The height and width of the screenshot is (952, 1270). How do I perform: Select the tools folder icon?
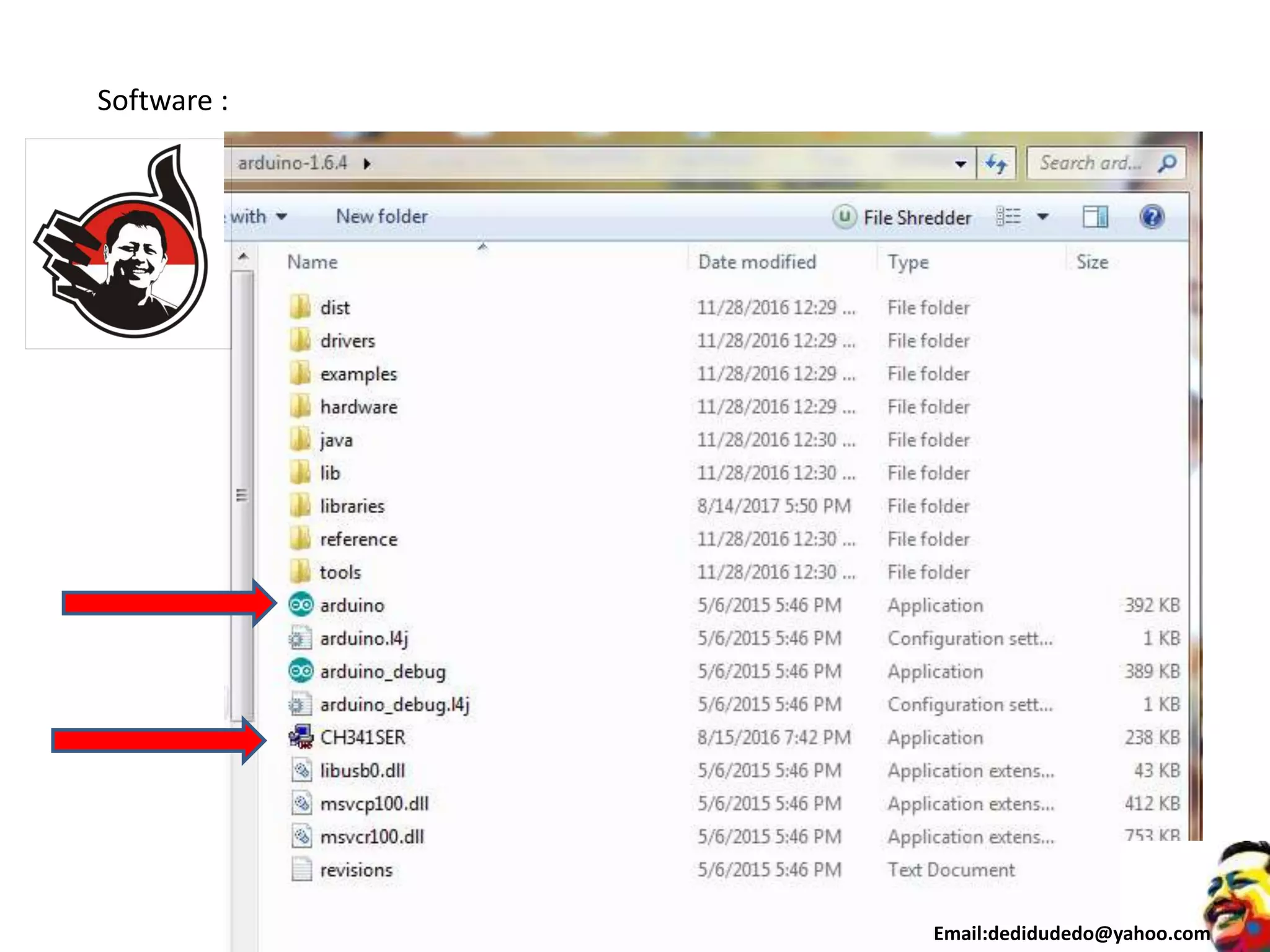pyautogui.click(x=301, y=571)
